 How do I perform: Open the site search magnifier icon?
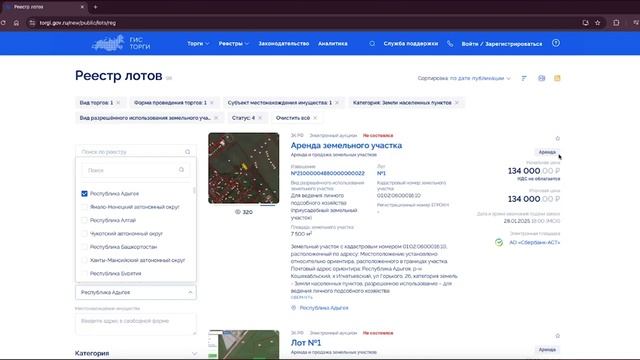(x=372, y=43)
